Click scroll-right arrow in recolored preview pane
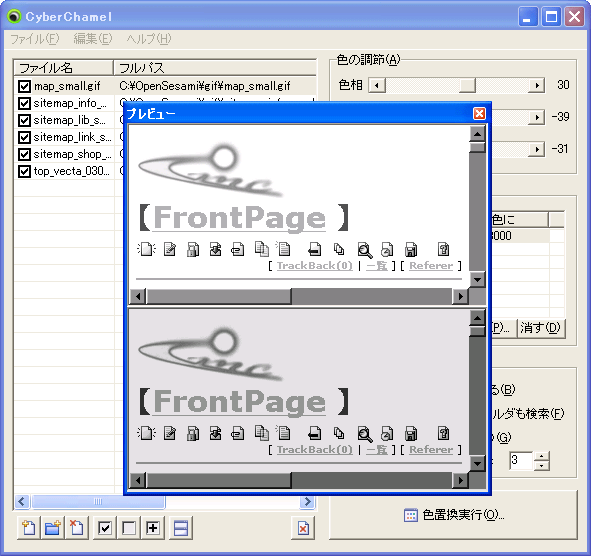The width and height of the screenshot is (591, 556). (x=460, y=481)
